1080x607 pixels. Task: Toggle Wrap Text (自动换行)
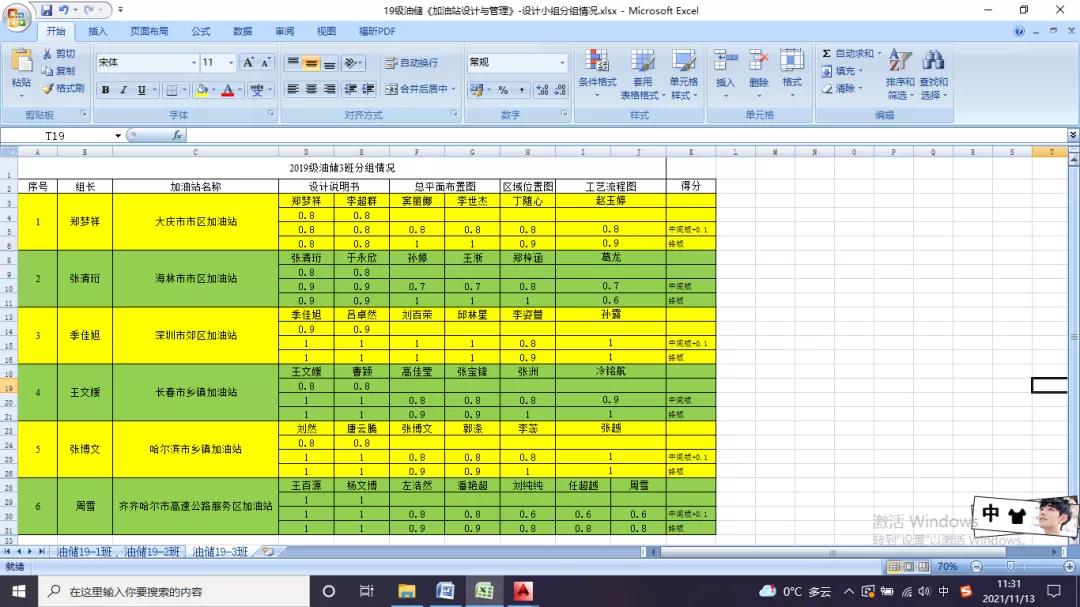click(x=412, y=63)
